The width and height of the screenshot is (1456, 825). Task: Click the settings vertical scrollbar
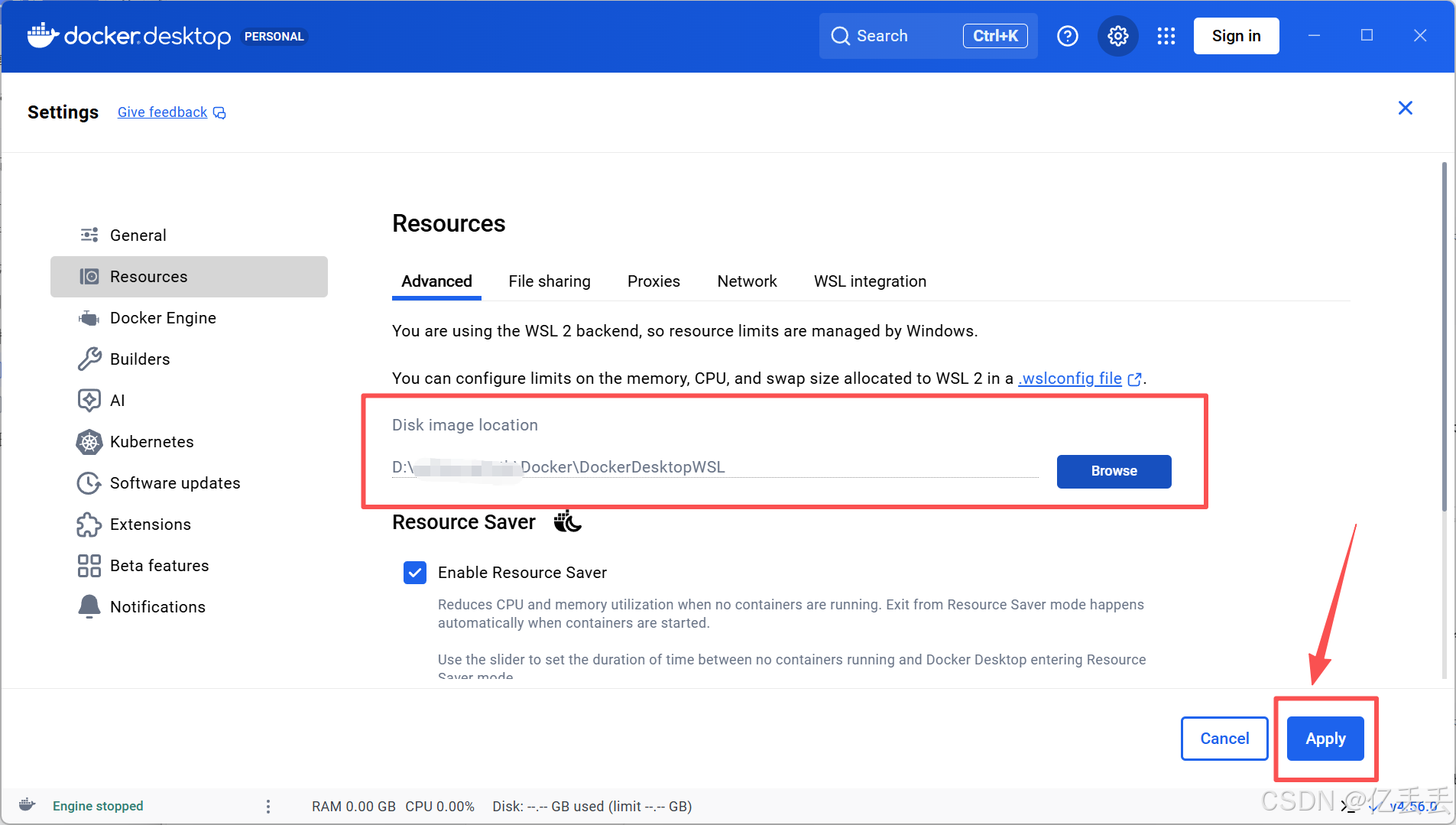(1444, 336)
